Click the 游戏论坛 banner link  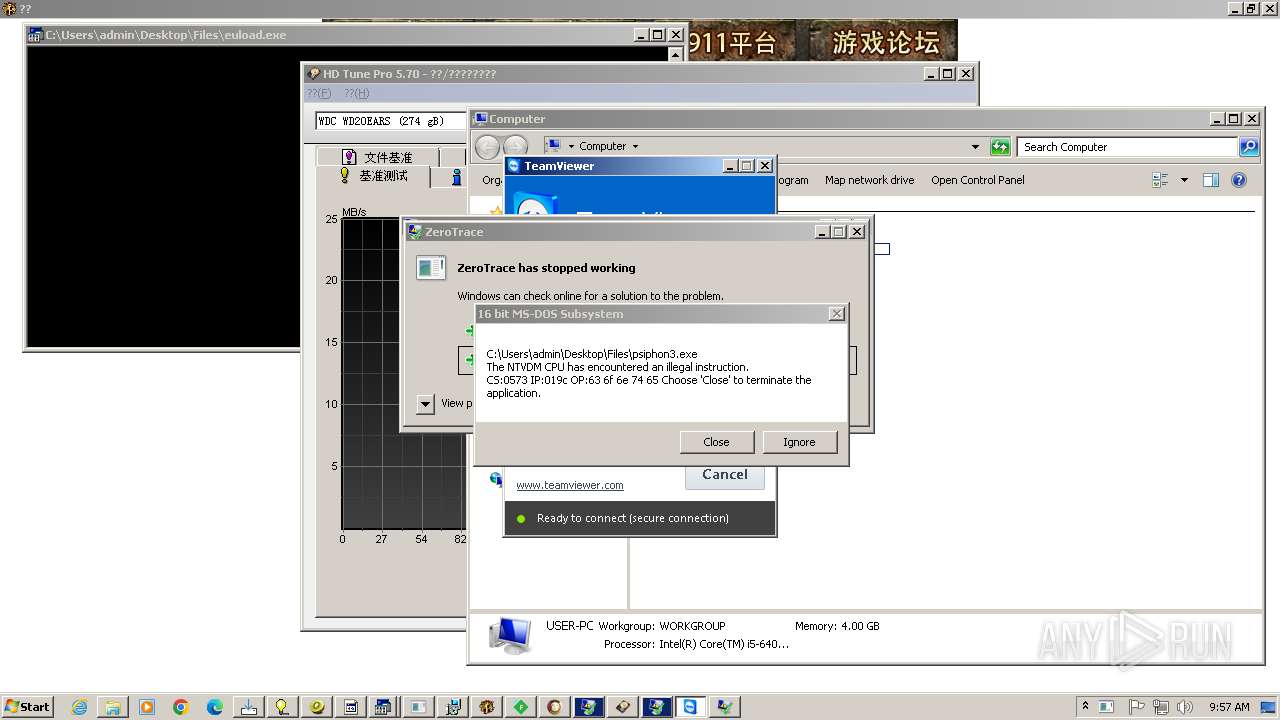click(886, 43)
